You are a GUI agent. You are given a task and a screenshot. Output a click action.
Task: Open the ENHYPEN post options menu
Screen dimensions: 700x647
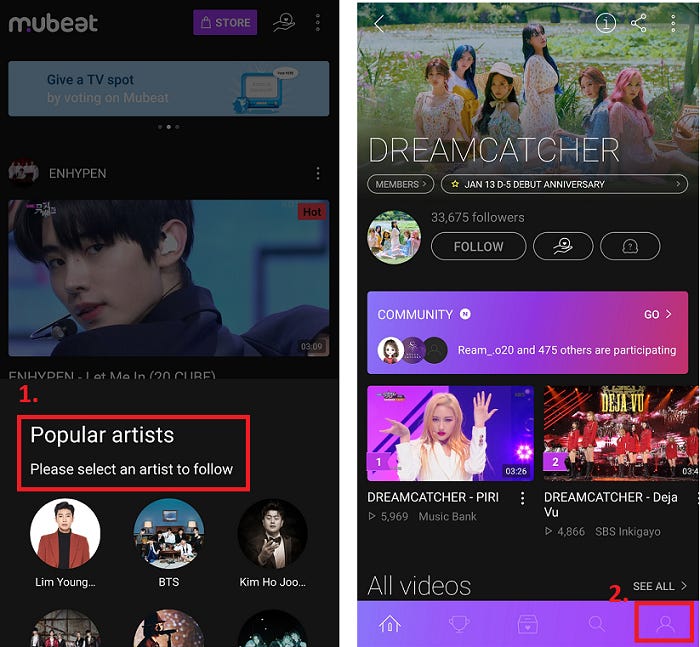click(x=318, y=173)
